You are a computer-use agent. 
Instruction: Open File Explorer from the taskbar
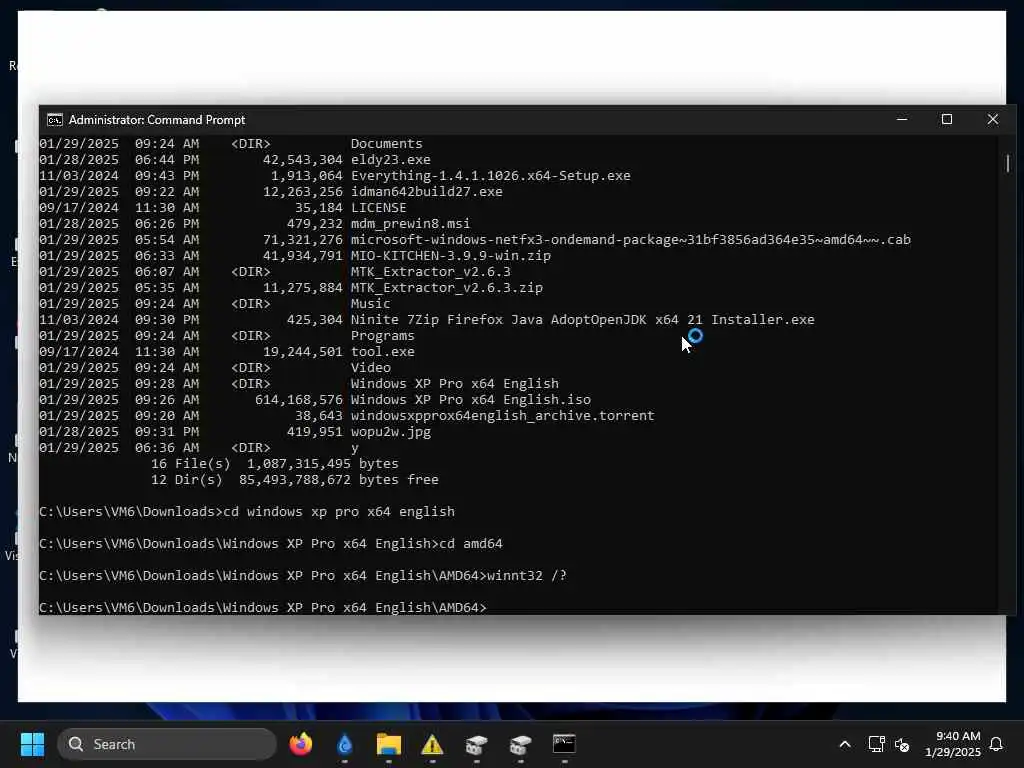389,744
